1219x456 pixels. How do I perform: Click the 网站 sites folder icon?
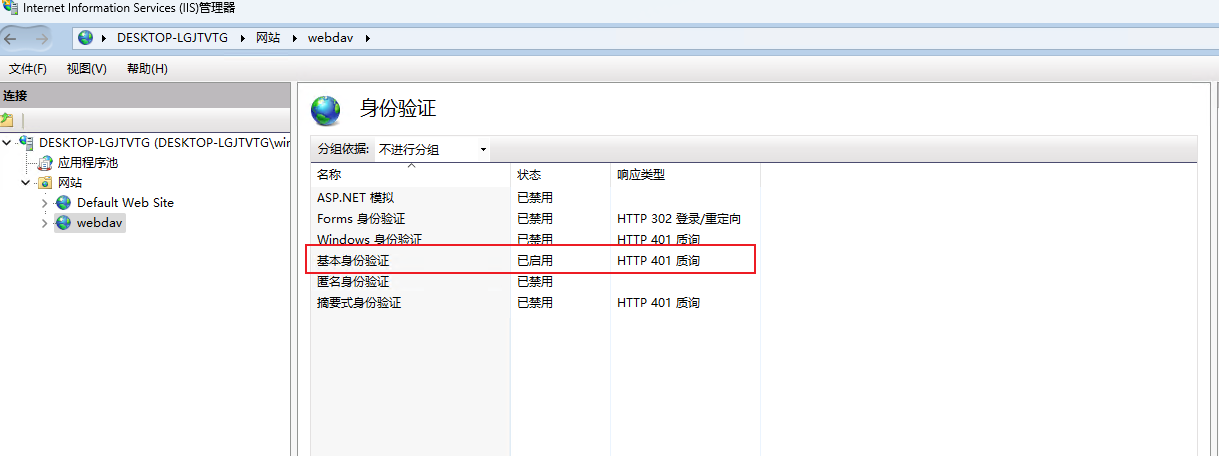point(45,183)
